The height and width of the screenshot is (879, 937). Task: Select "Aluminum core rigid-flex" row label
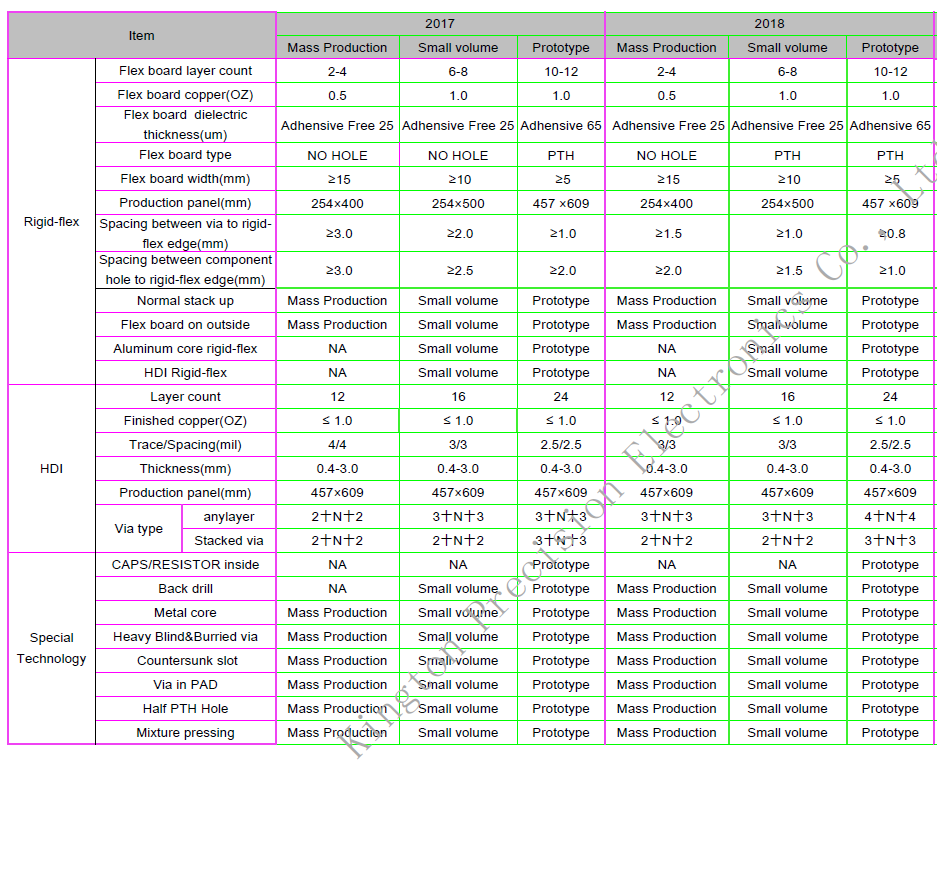[185, 348]
